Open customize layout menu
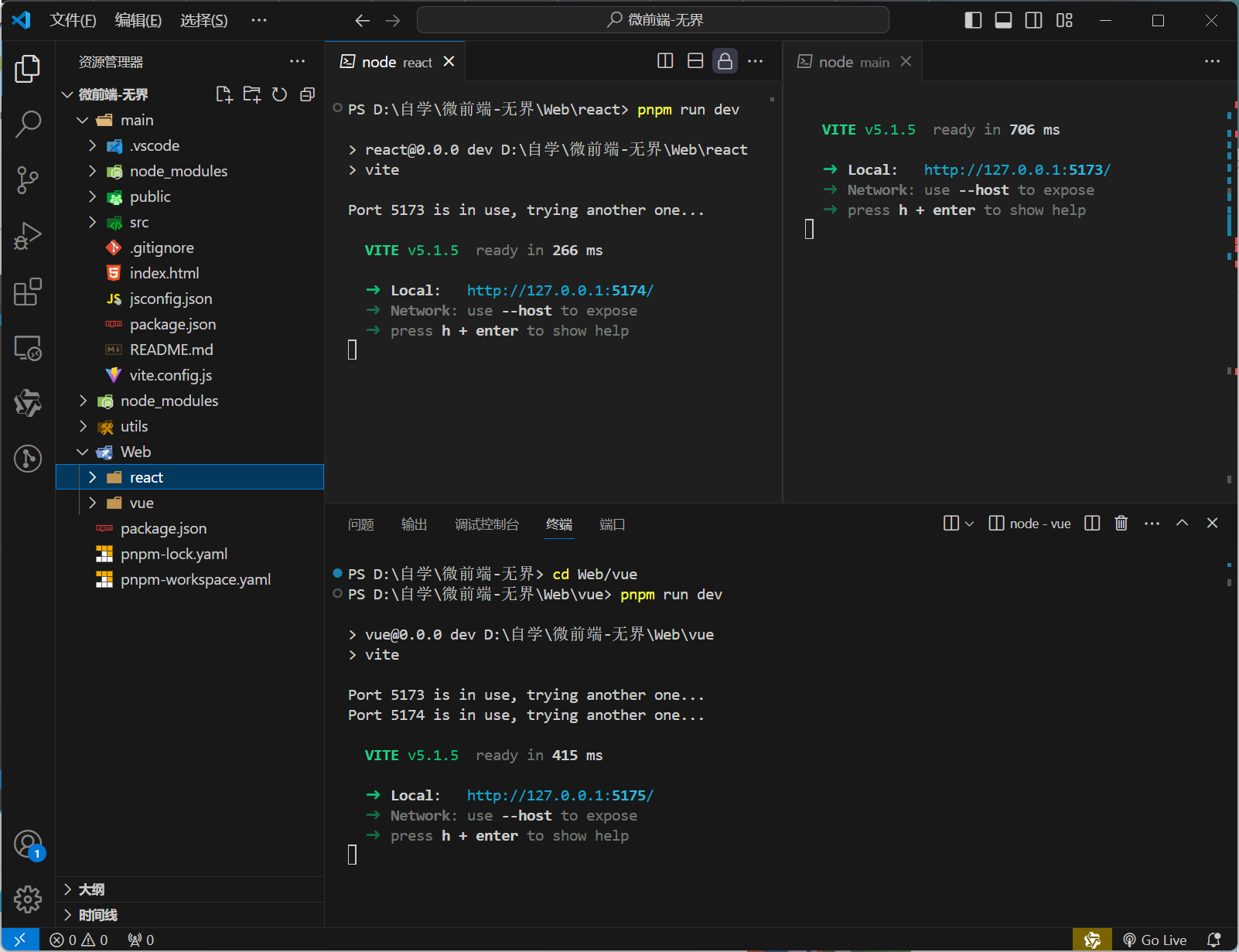 pos(1064,20)
